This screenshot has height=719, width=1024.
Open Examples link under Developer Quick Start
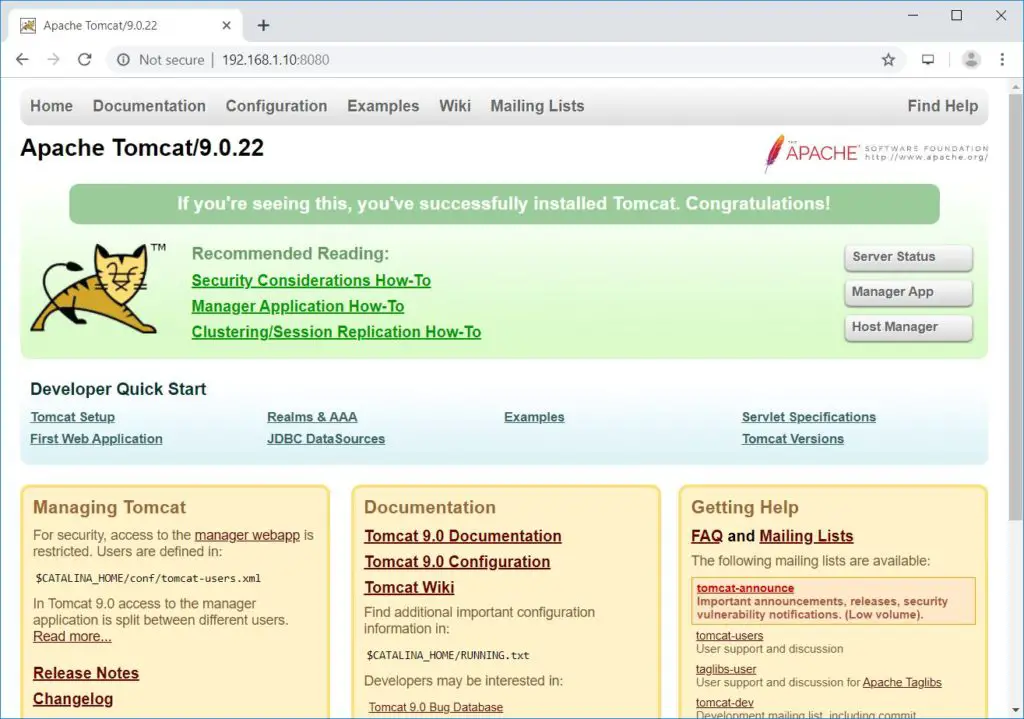point(534,417)
